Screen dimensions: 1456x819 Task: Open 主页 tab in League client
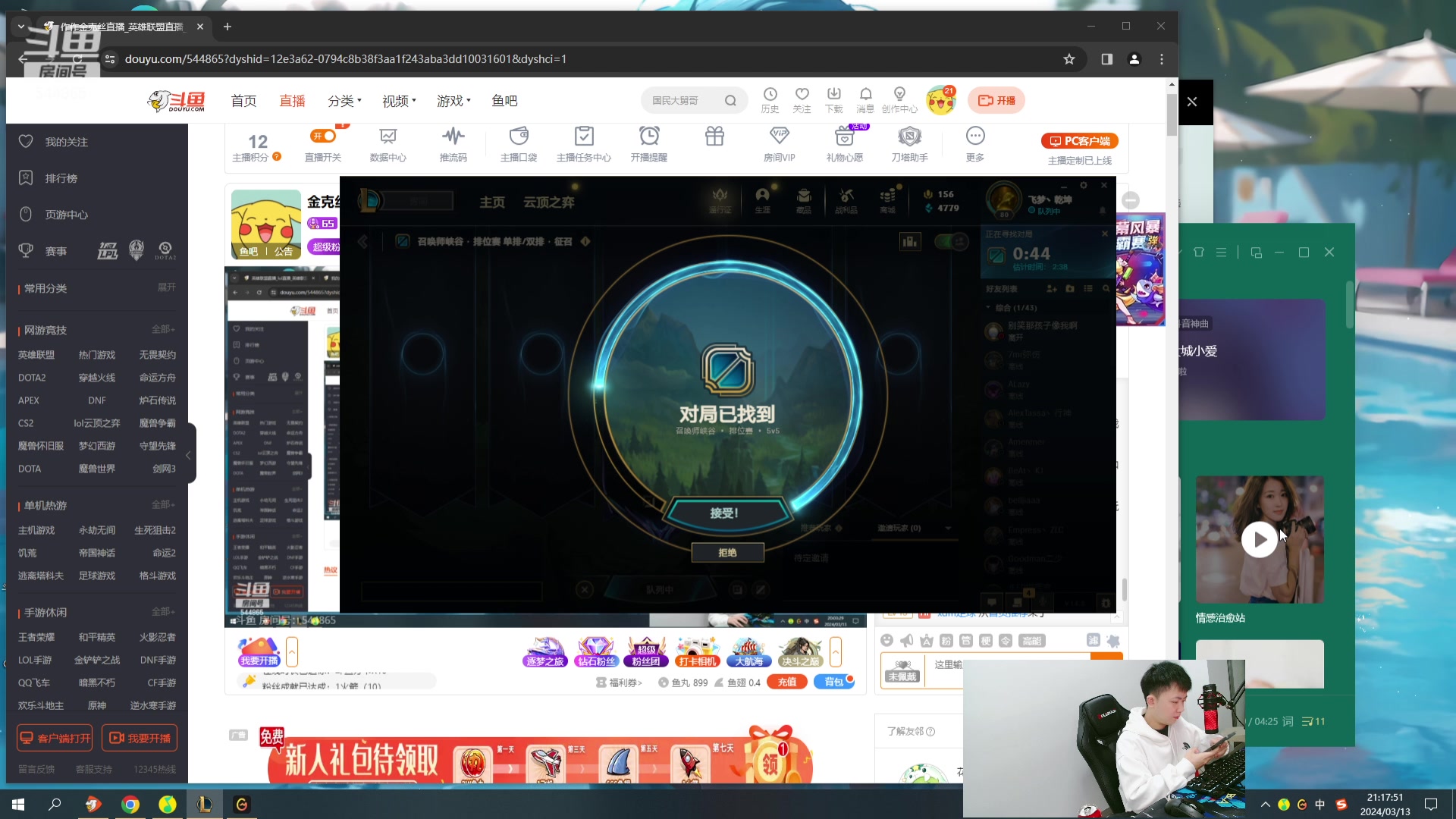[x=491, y=202]
